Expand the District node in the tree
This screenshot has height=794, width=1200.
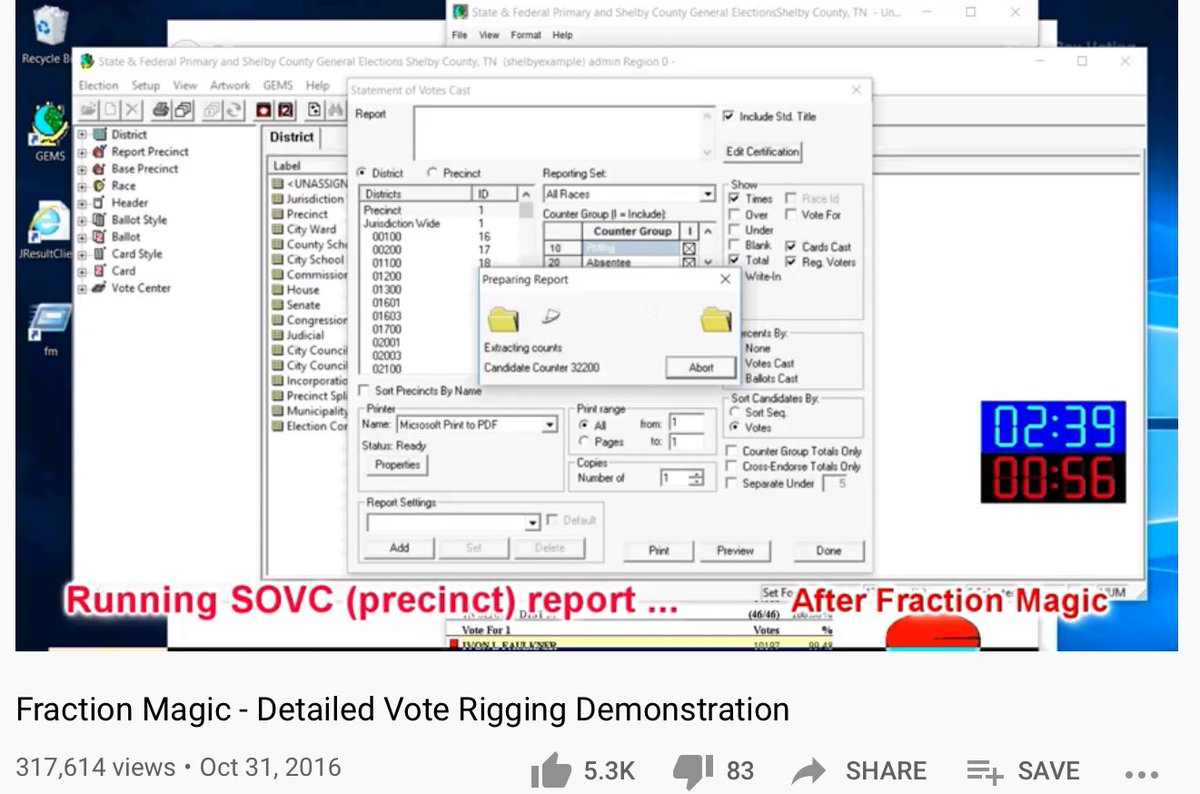(83, 134)
